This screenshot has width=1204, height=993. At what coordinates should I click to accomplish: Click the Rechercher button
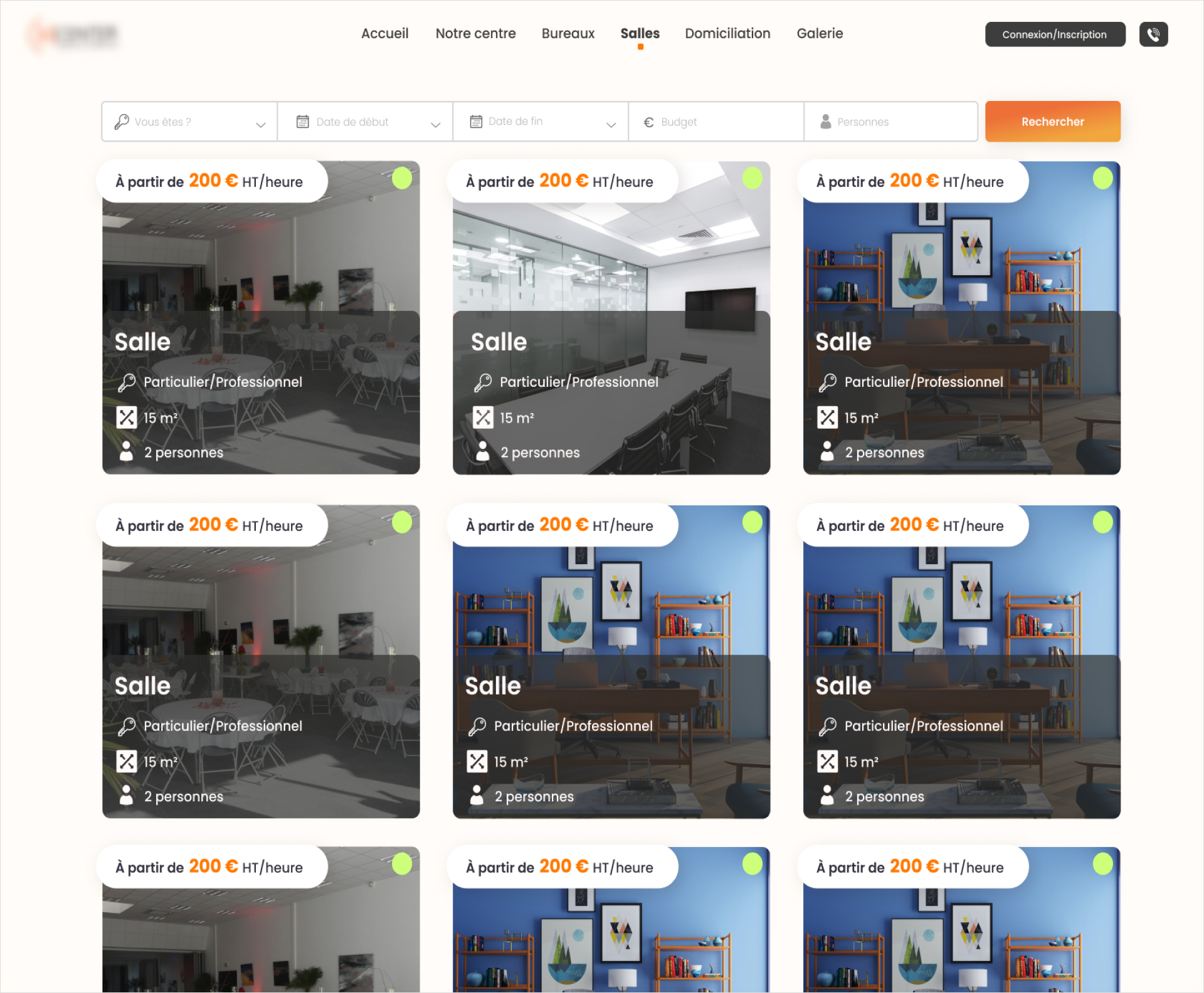click(1052, 122)
